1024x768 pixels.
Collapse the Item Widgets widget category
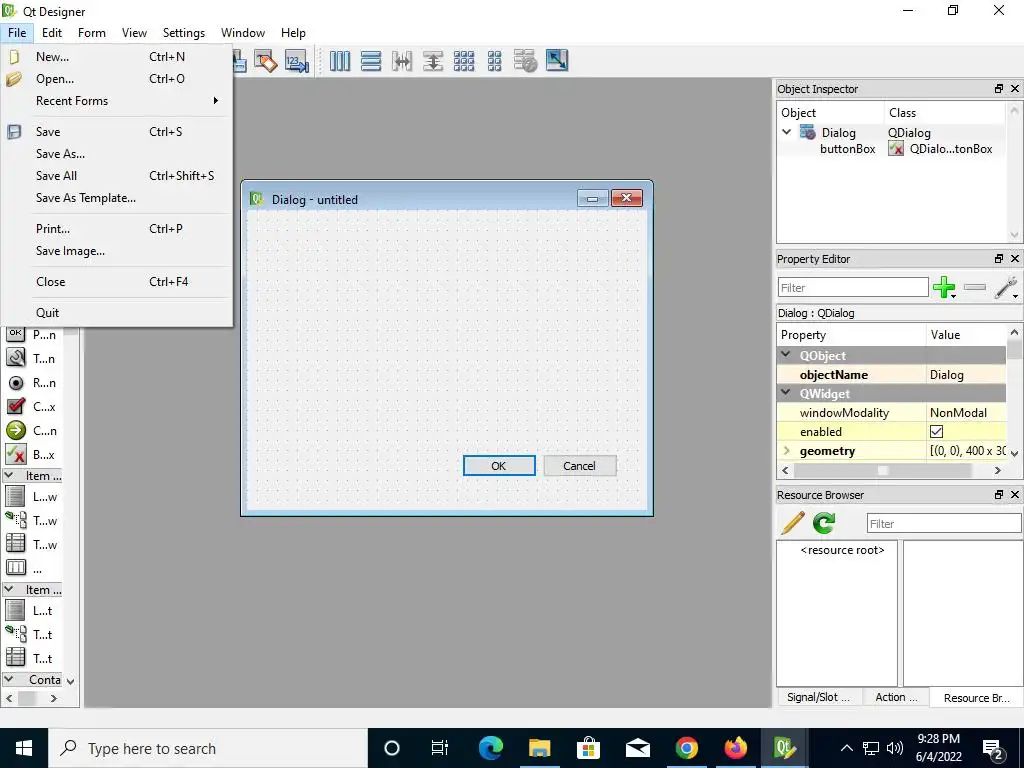8,589
